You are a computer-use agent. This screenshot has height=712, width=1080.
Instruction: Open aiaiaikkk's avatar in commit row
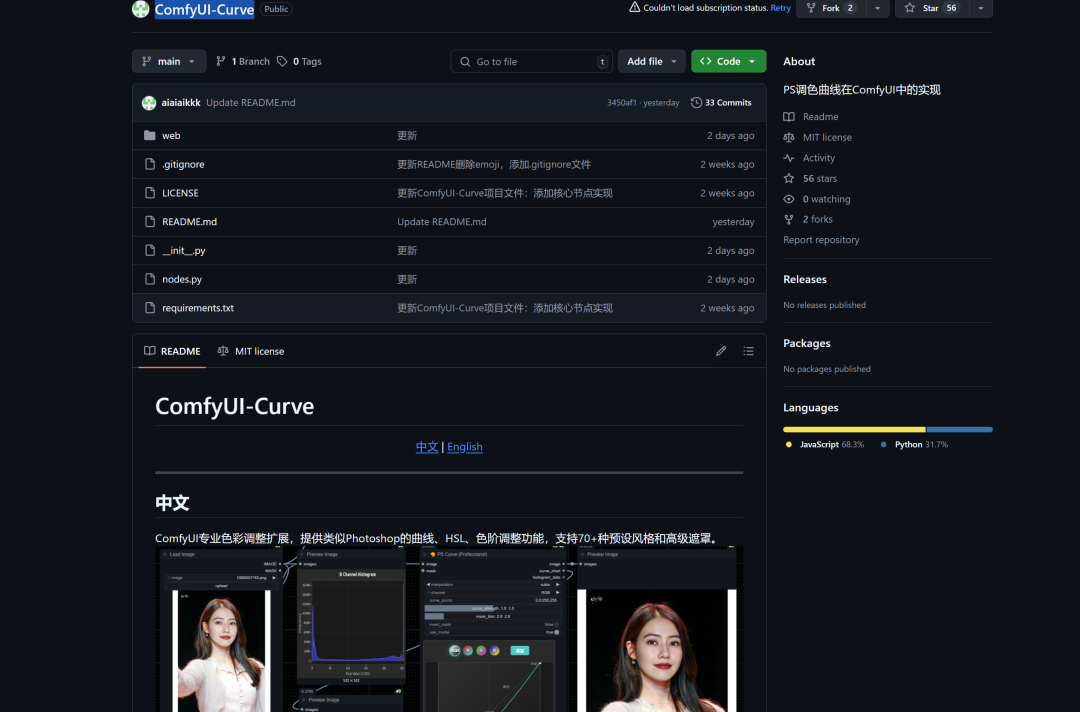pyautogui.click(x=149, y=103)
